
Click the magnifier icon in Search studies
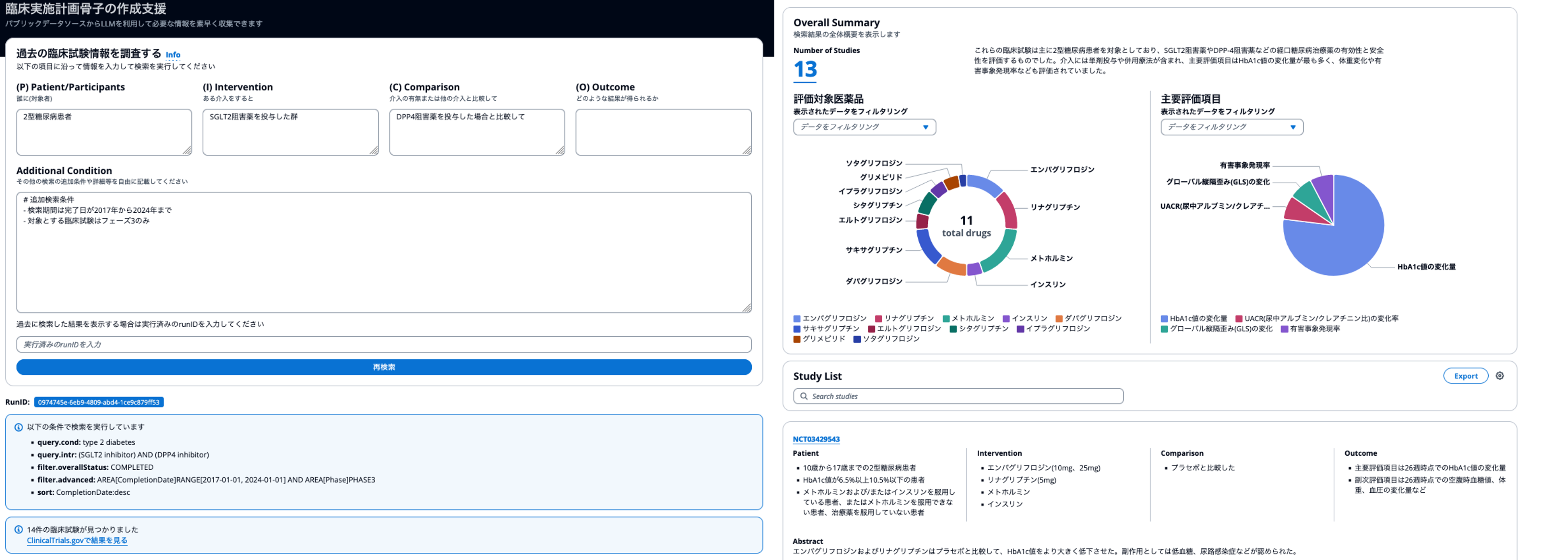[x=803, y=396]
